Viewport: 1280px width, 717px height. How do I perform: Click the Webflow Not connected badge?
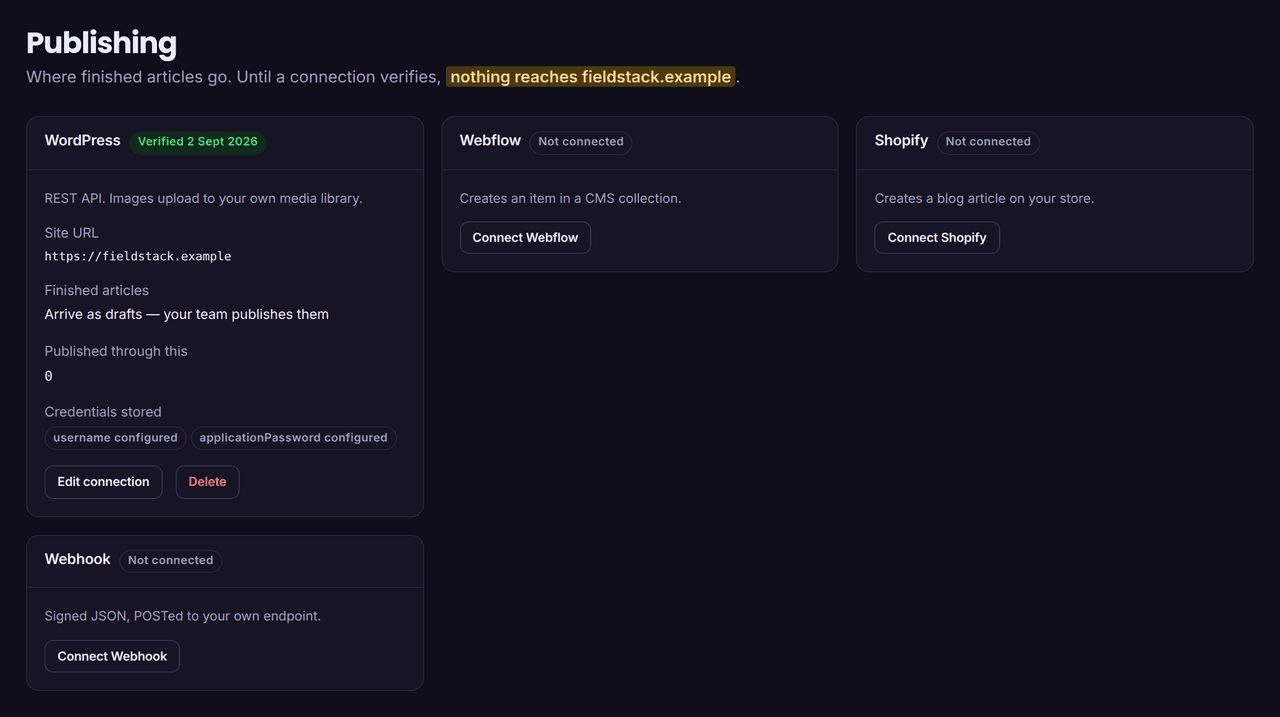point(581,141)
